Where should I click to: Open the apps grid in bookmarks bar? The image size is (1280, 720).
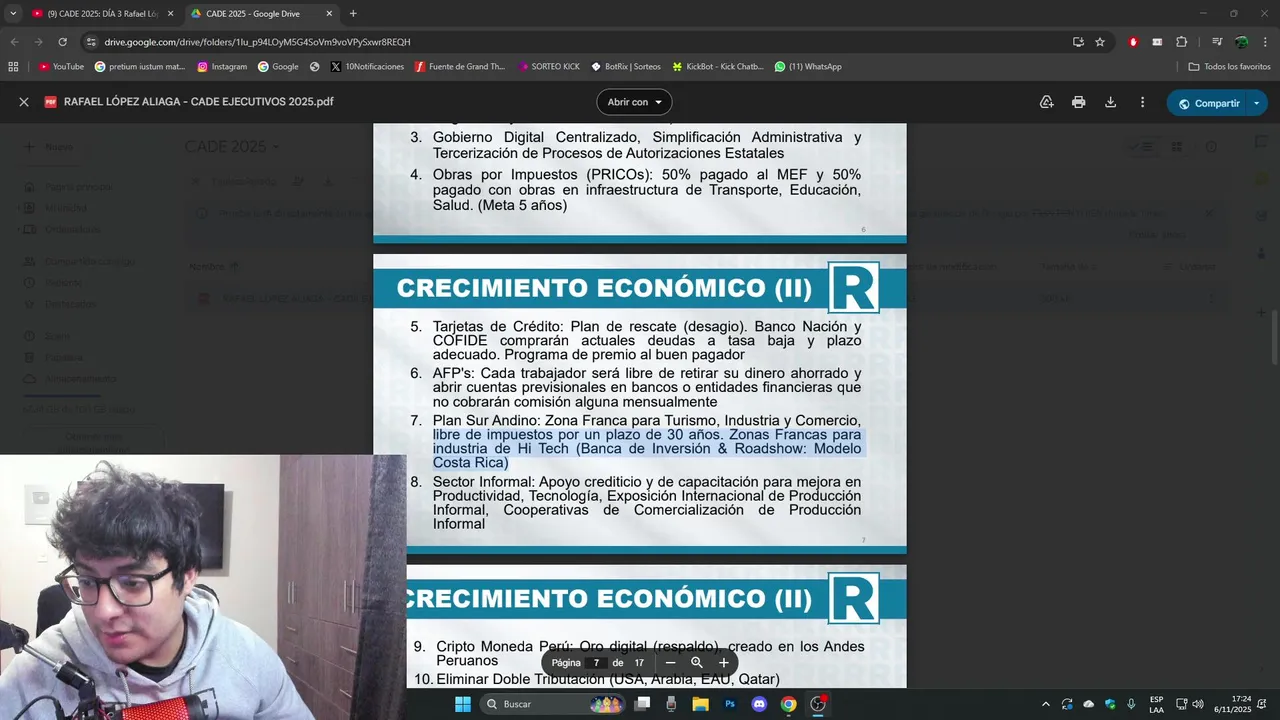click(13, 67)
